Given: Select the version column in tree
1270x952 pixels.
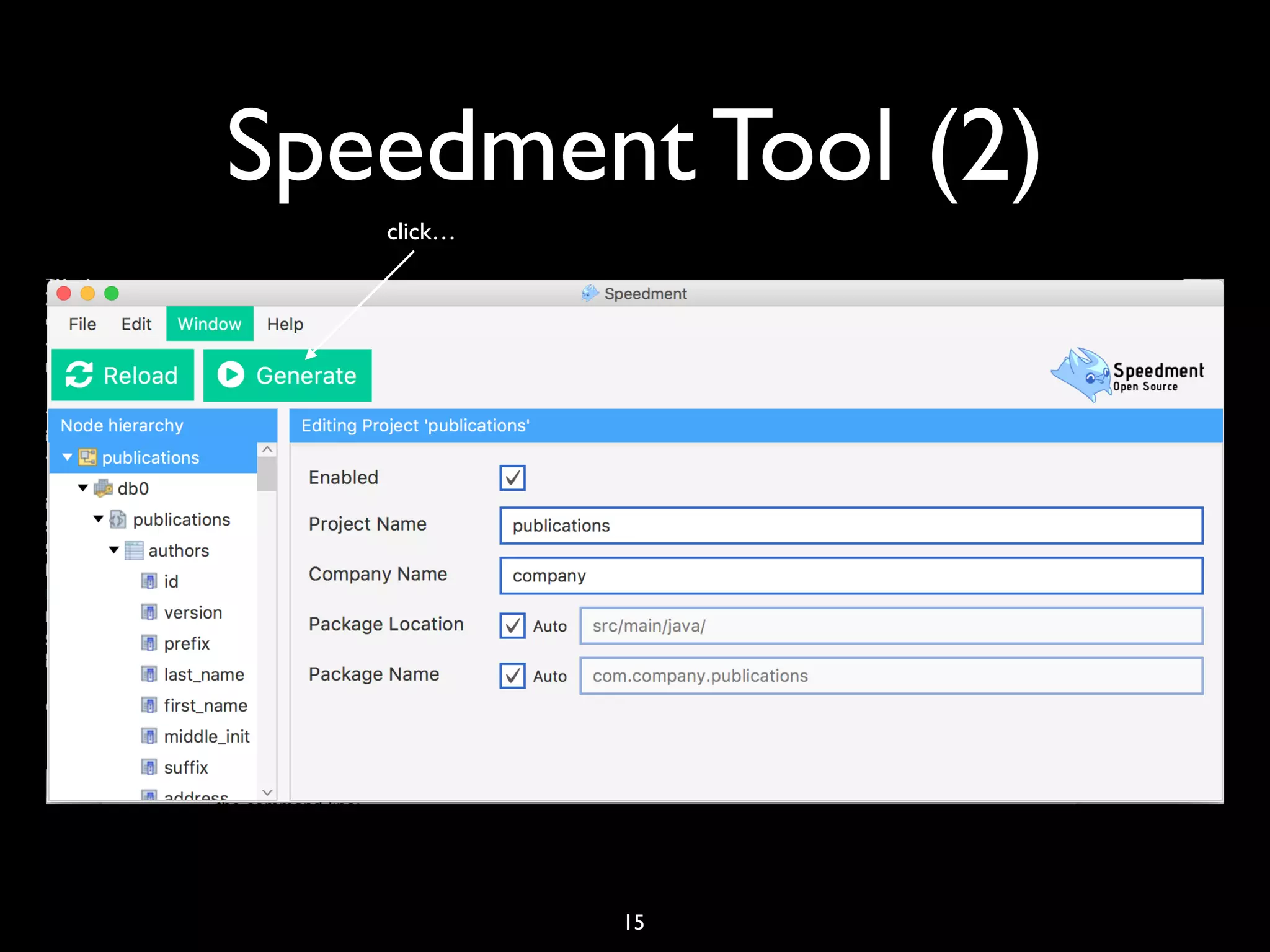Looking at the screenshot, I should (x=193, y=612).
